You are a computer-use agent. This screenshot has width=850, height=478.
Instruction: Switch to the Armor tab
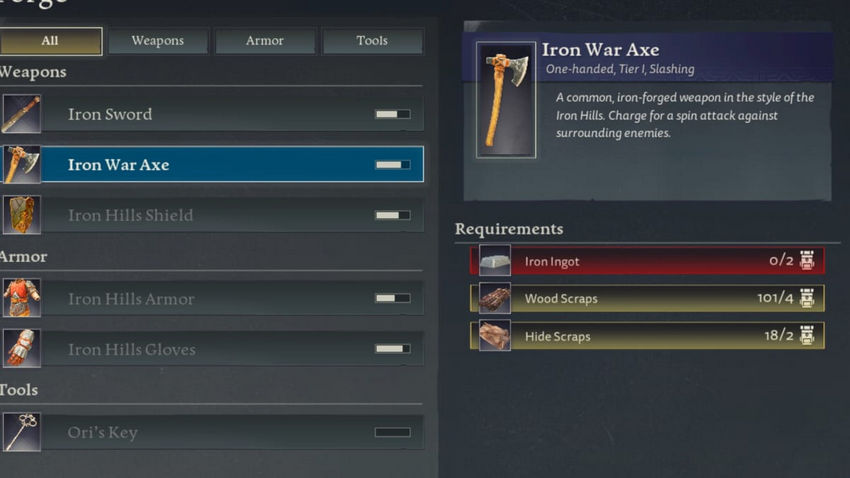265,41
